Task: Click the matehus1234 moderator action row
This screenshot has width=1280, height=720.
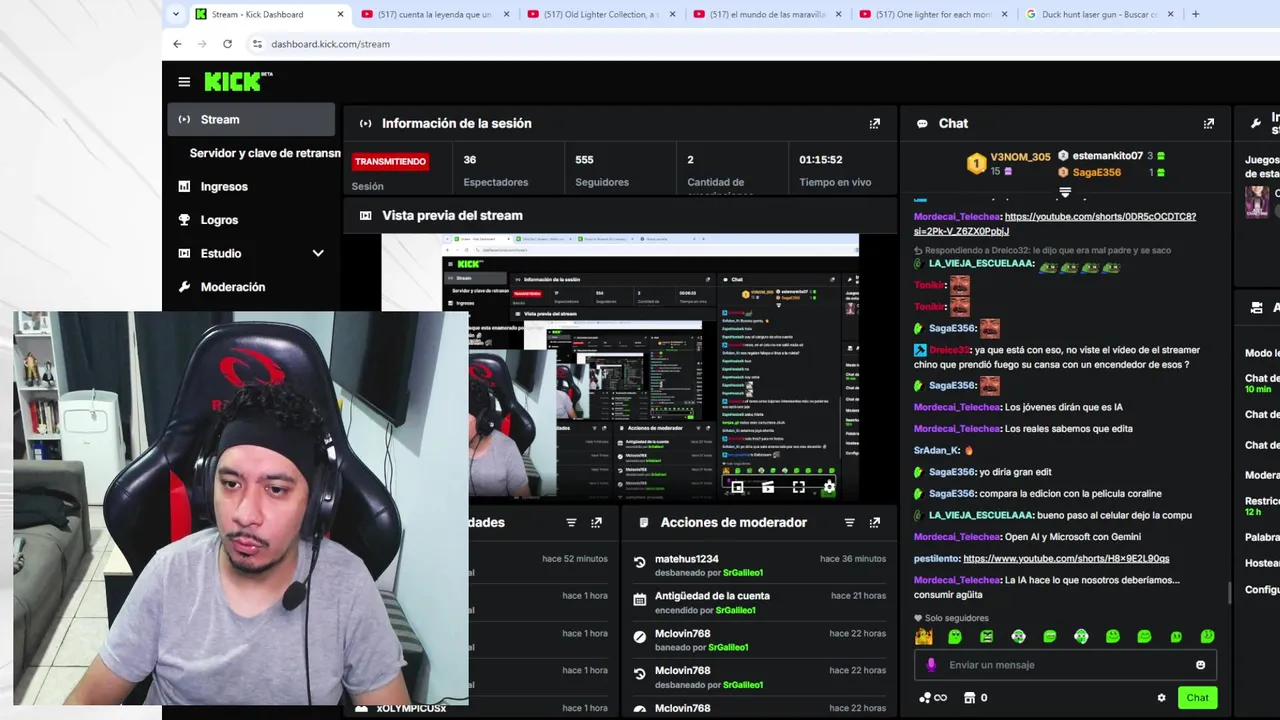Action: click(760, 565)
